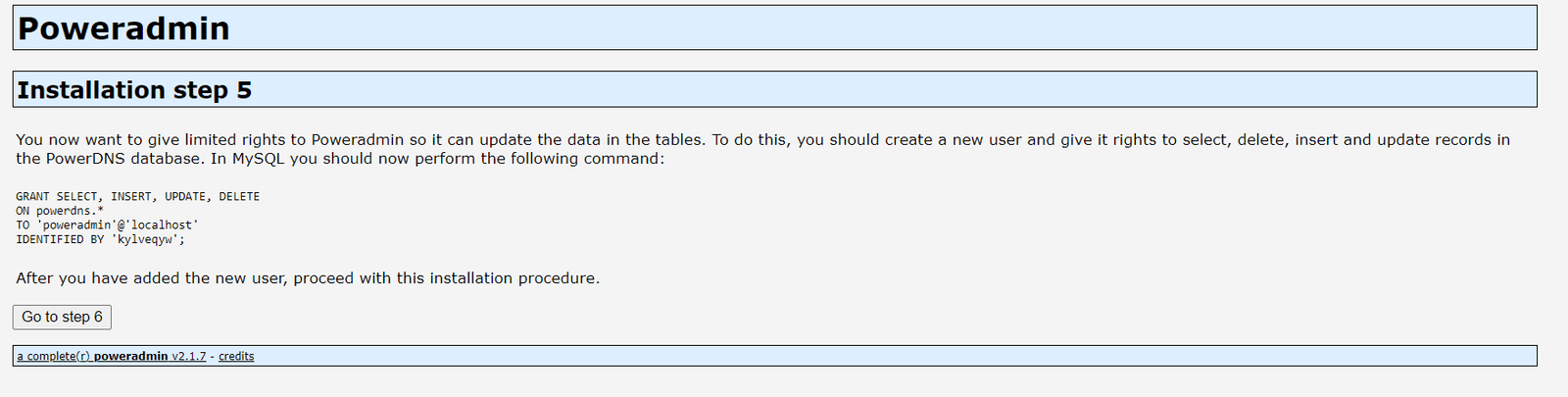Click the Go to step 6 button
Screen dimensions: 1568x397
click(x=62, y=317)
